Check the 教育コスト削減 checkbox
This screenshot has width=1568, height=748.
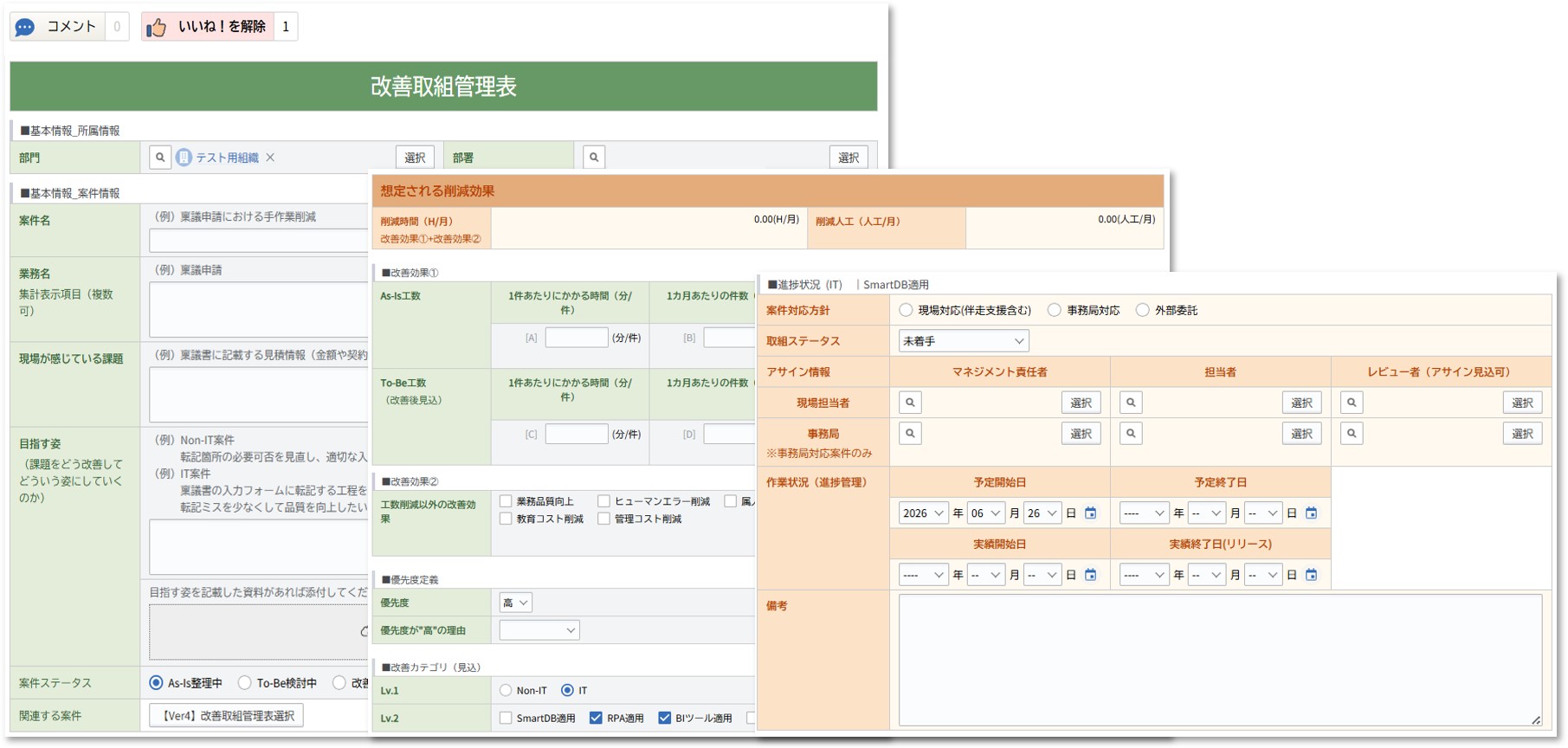(506, 519)
